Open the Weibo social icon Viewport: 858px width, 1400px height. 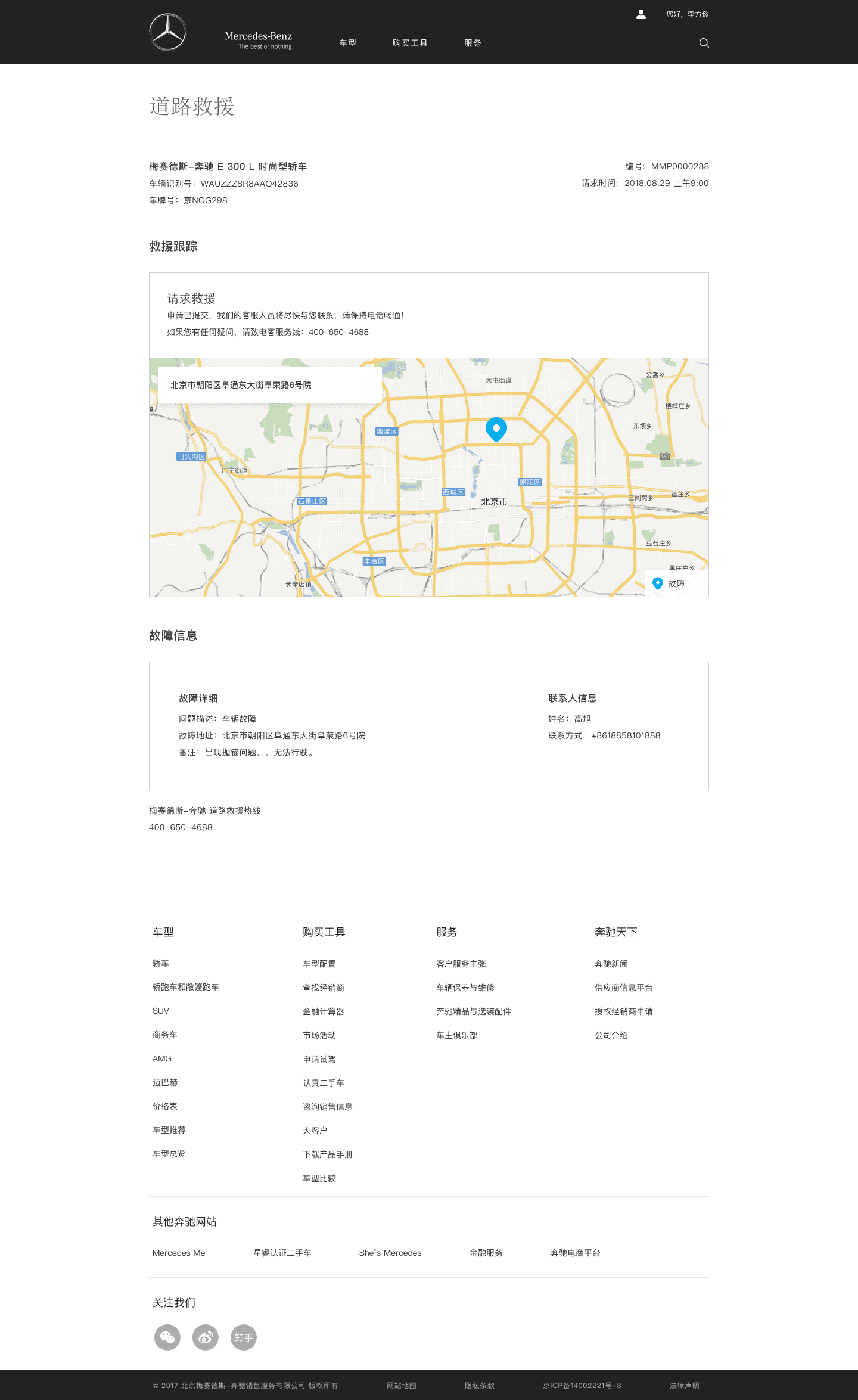[x=206, y=1337]
